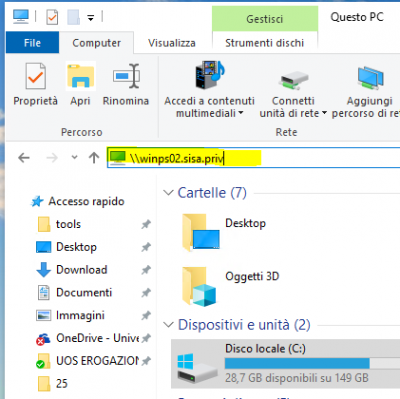Expand Connetti unità di rete dropdown
This screenshot has width=400, height=399.
tap(293, 107)
